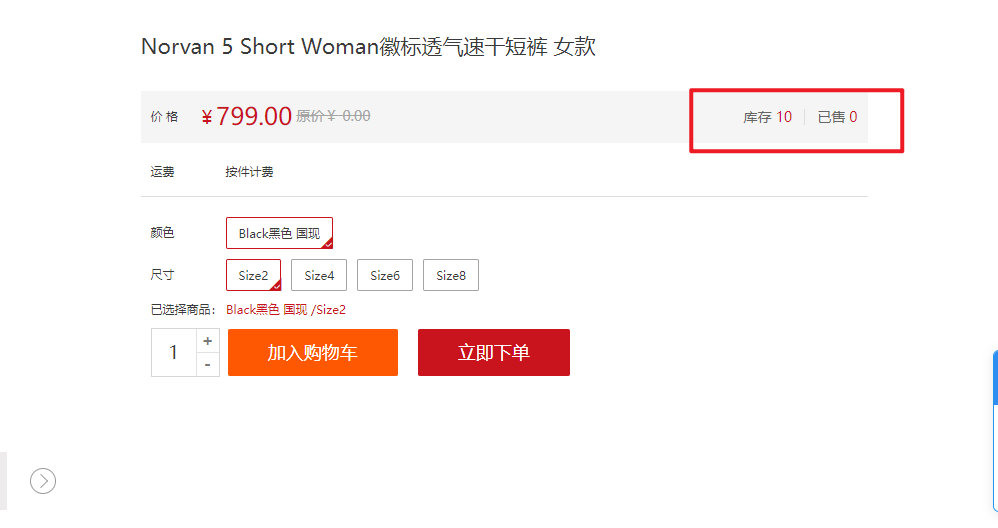Click the 库存 10 stock count

[x=768, y=117]
